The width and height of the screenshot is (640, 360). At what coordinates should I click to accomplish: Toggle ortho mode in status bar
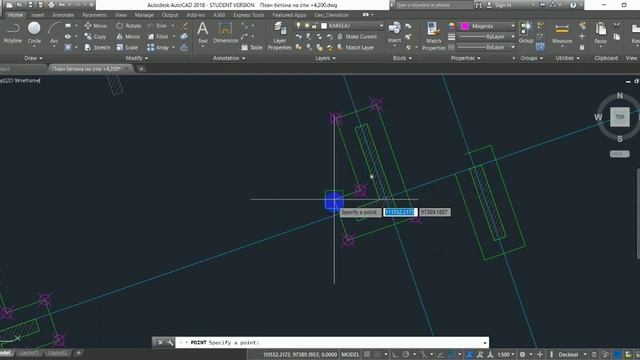(x=395, y=354)
